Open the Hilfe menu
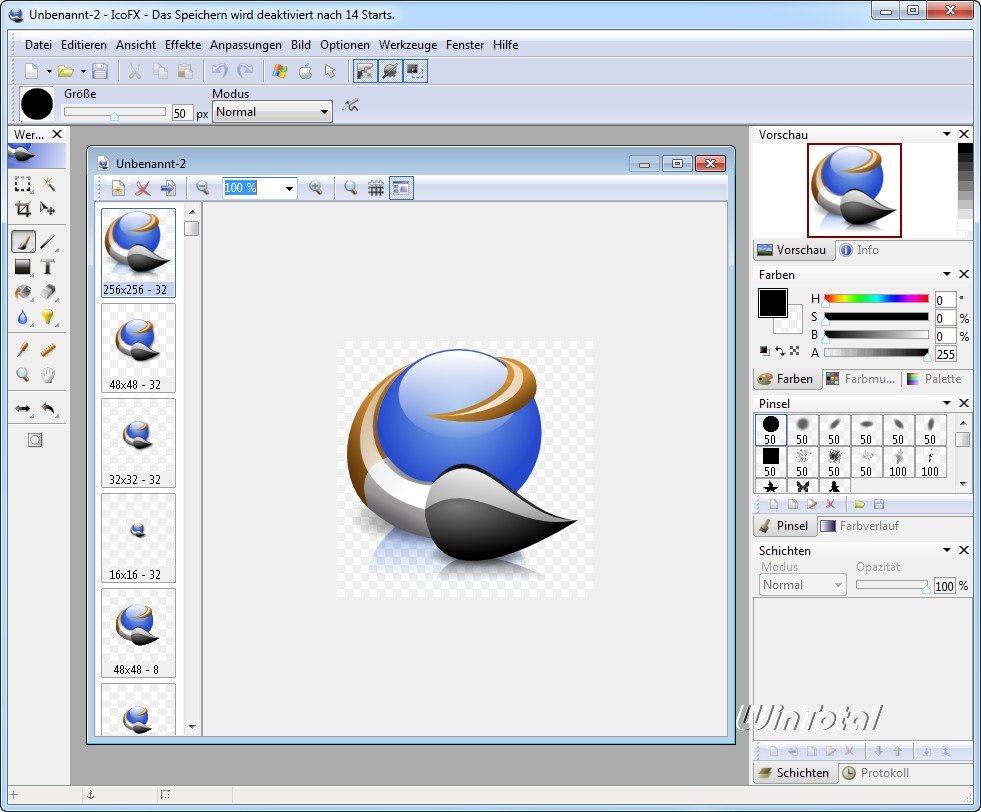The width and height of the screenshot is (981, 812). (x=505, y=45)
